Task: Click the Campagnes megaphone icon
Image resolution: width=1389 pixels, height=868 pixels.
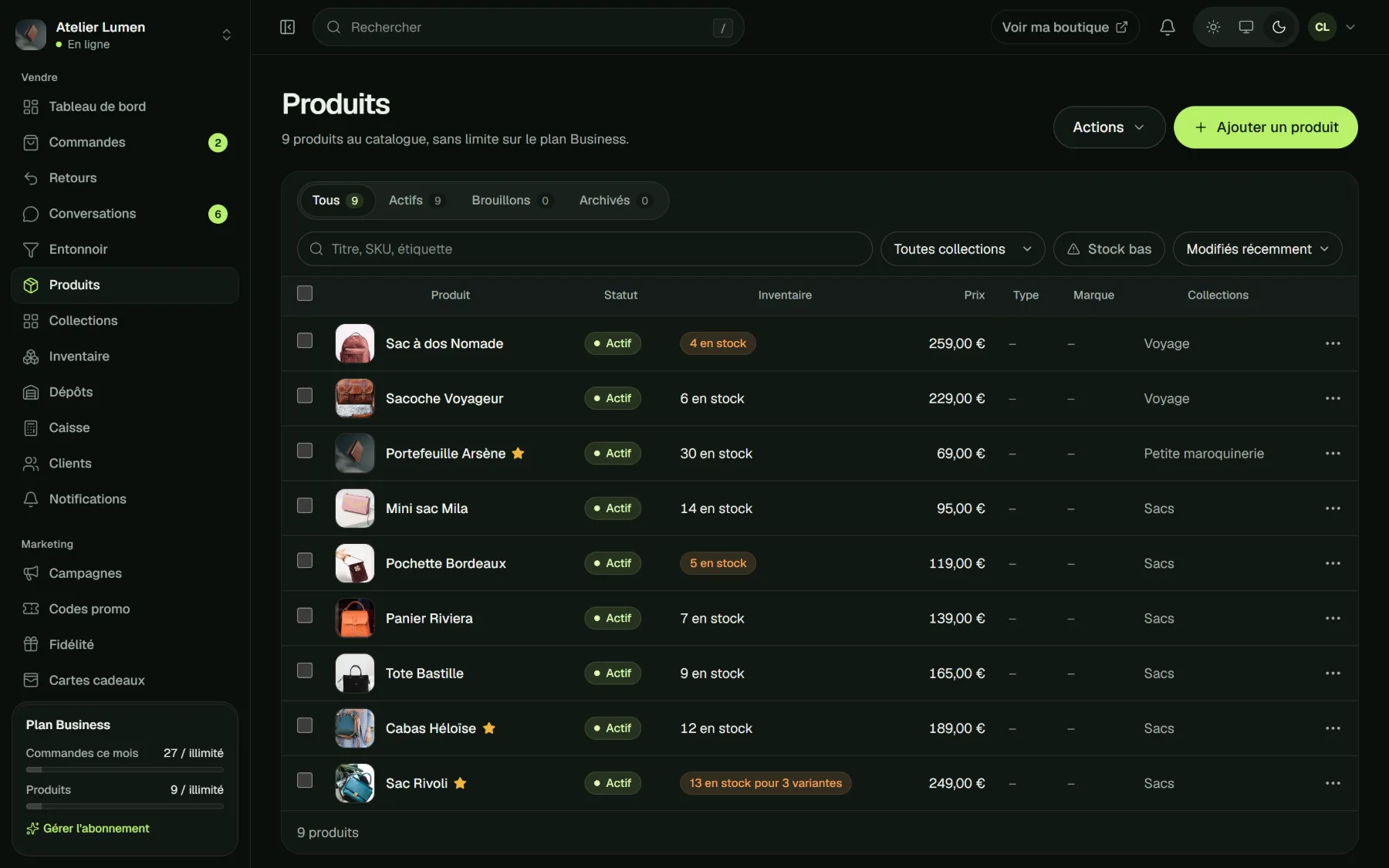Action: pos(31,573)
